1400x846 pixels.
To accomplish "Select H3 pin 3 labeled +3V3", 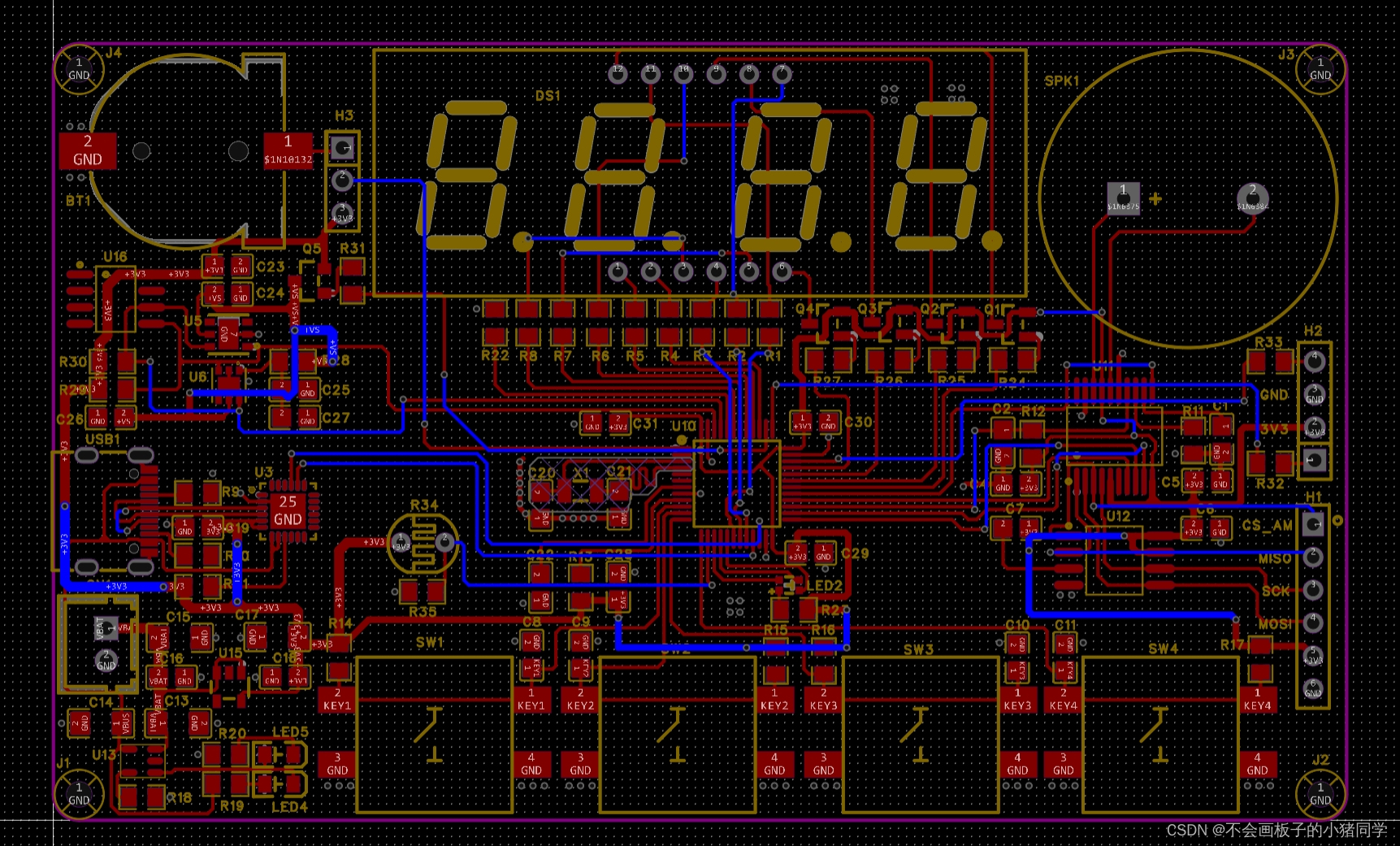I will (x=343, y=215).
